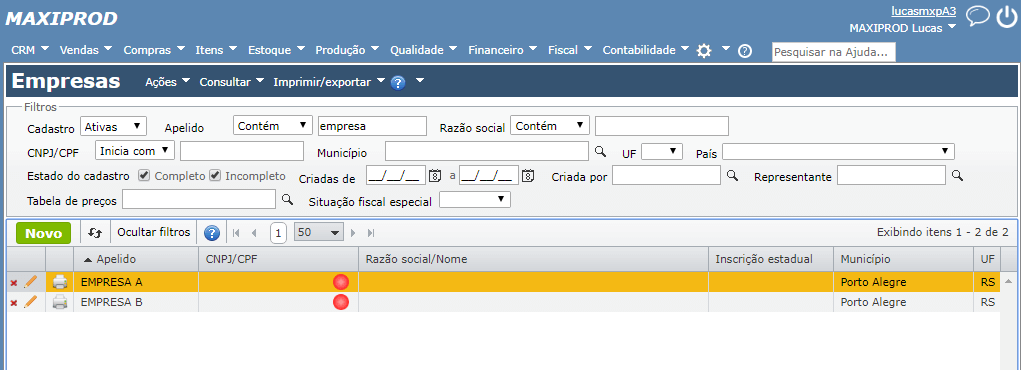Sort by Município column header

[x=903, y=259]
